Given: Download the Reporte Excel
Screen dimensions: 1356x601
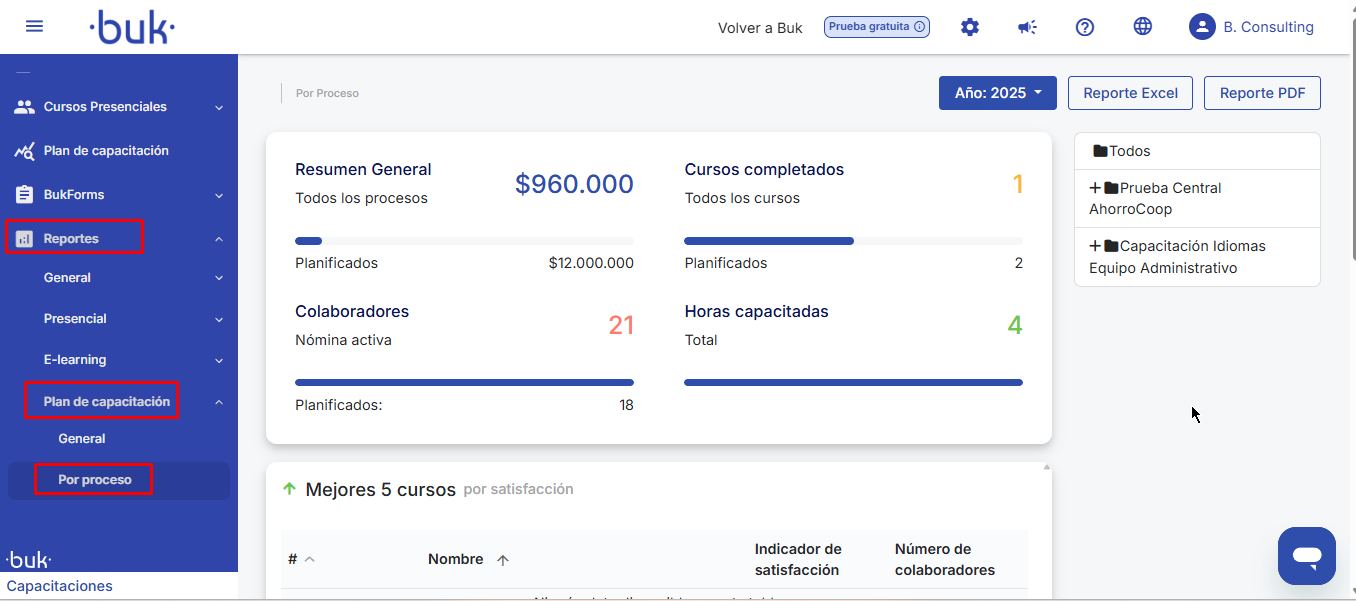Looking at the screenshot, I should (x=1130, y=93).
